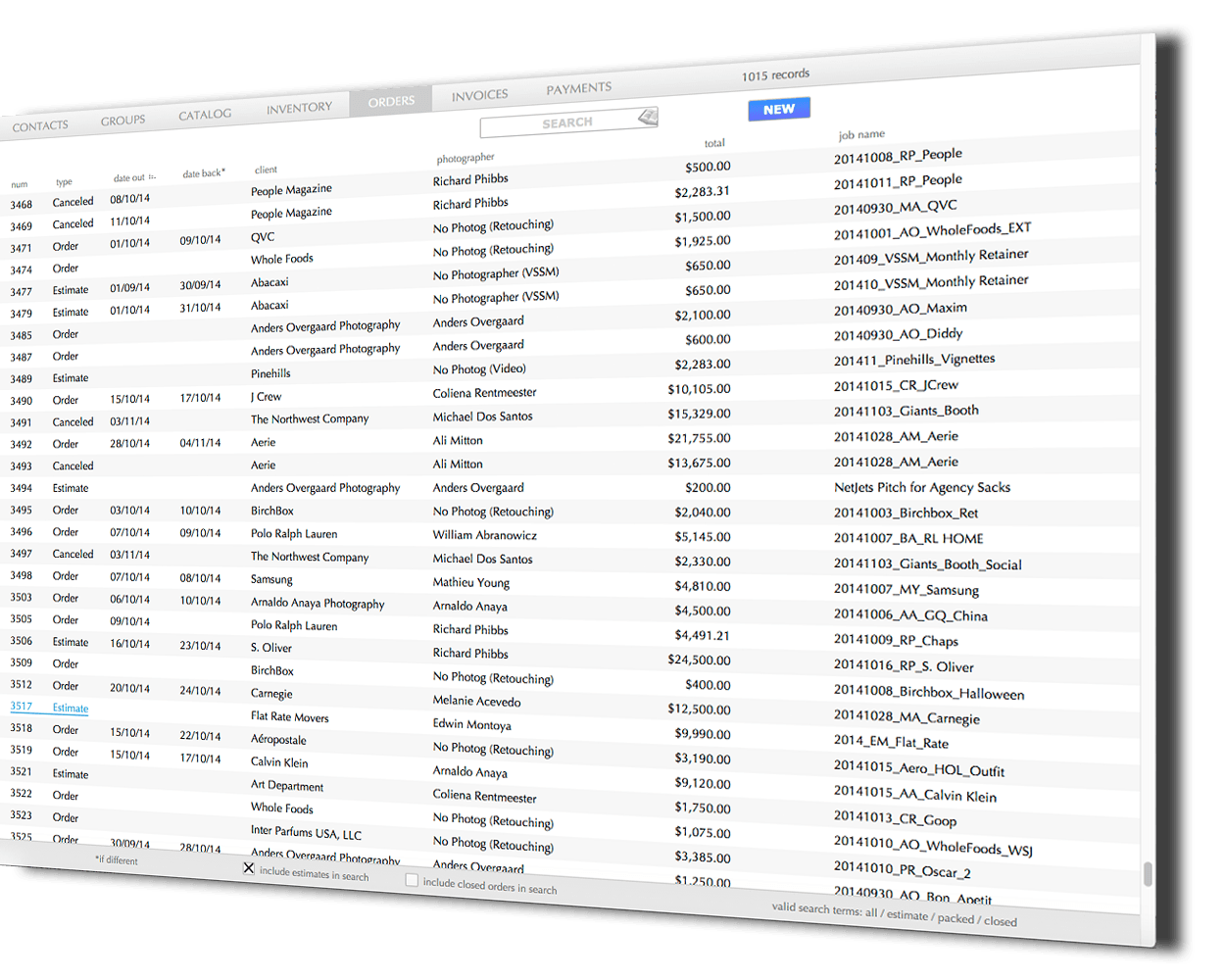Click the job name column header
Screen dimensions: 1225x980
861,134
